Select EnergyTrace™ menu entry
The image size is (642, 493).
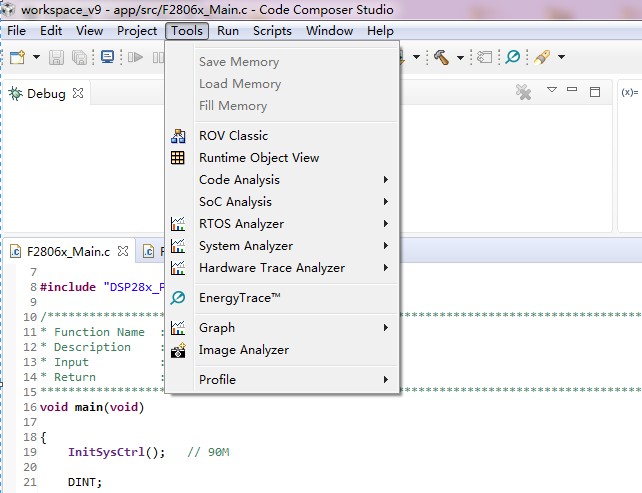(282, 298)
